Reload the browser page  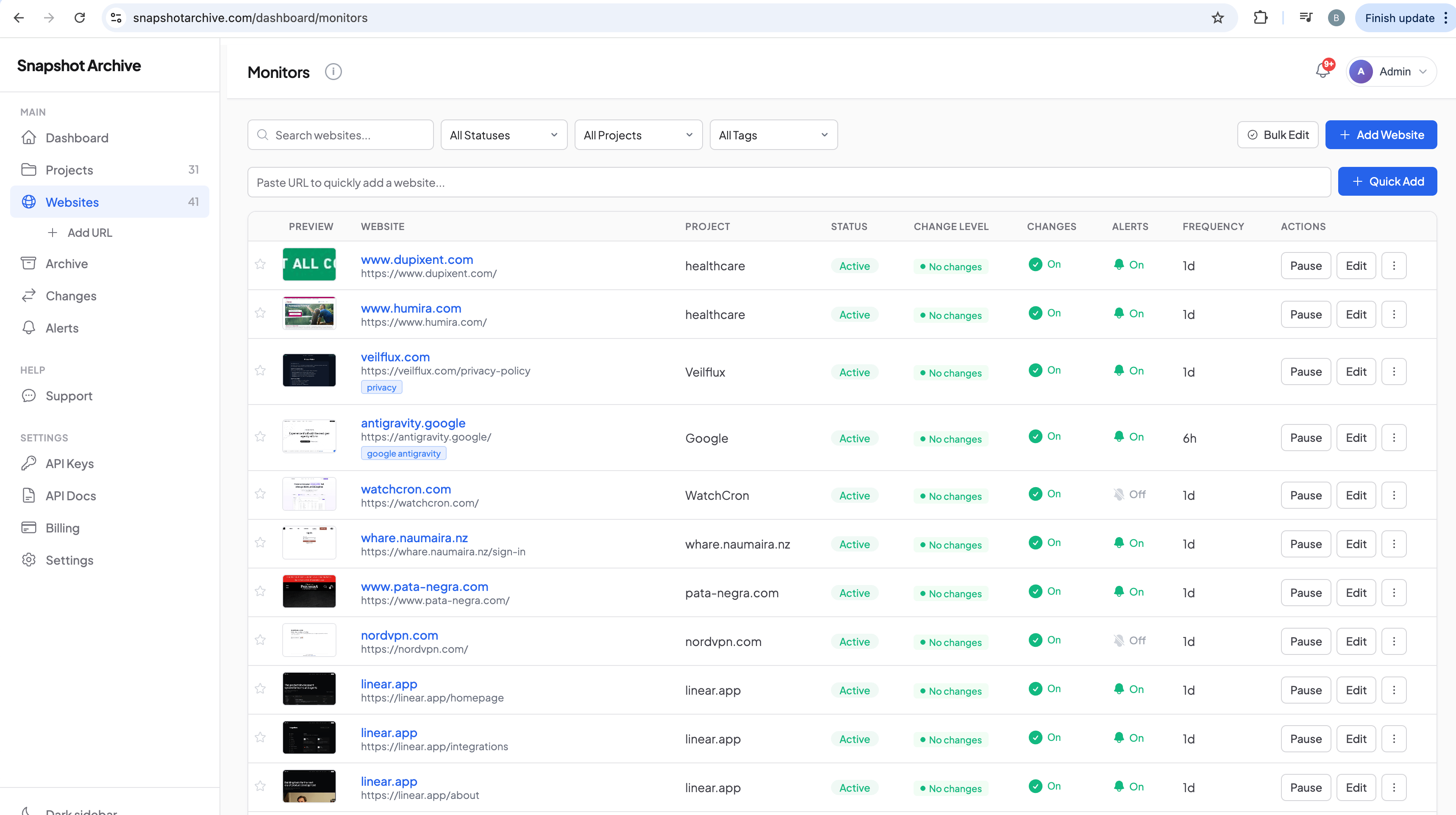[80, 17]
